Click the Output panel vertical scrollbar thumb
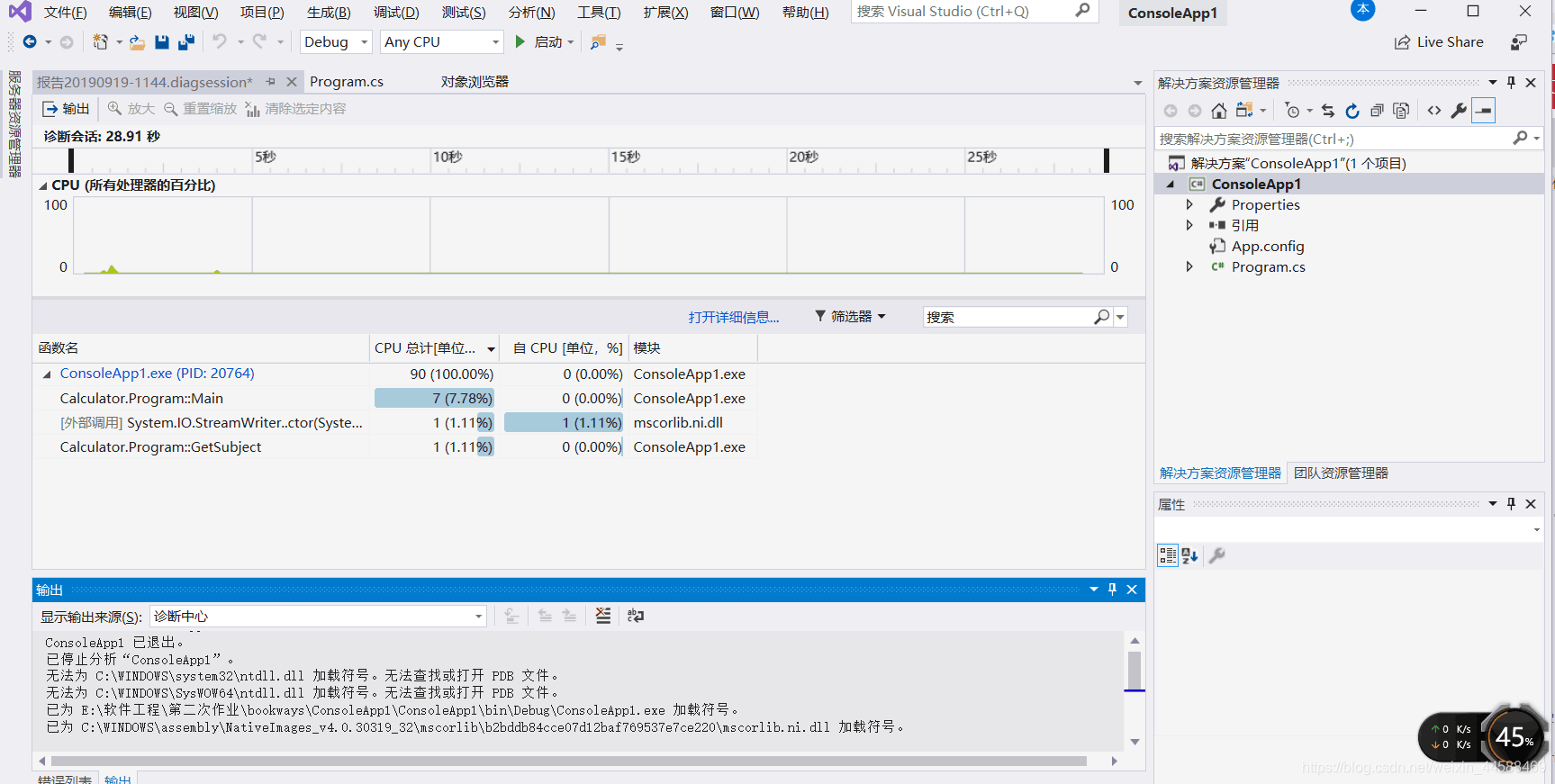The width and height of the screenshot is (1555, 784). [x=1135, y=671]
